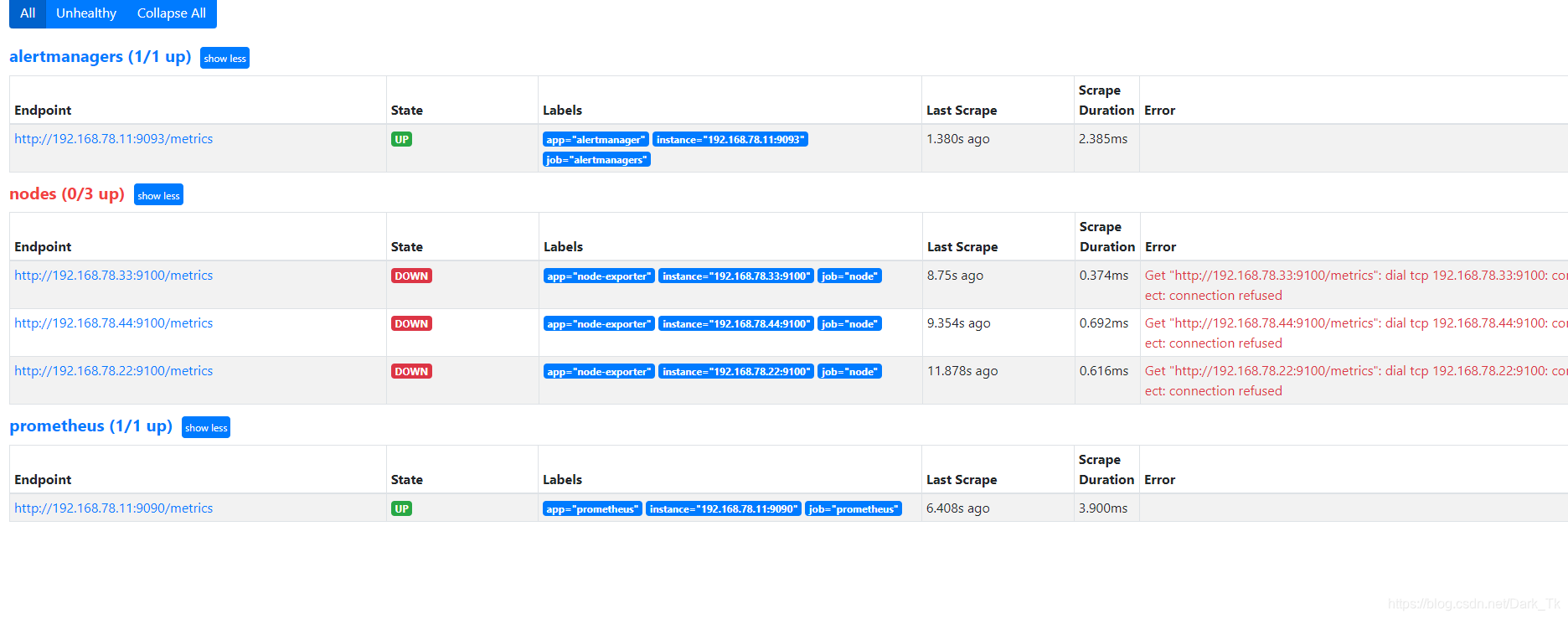Open the nodes (0/3 up) heading link

67,194
